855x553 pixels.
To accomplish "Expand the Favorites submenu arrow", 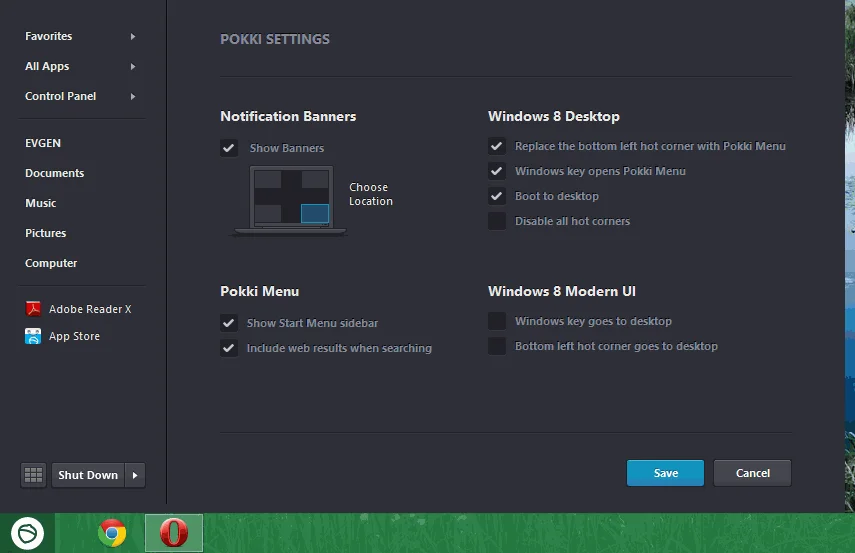I will coord(133,37).
